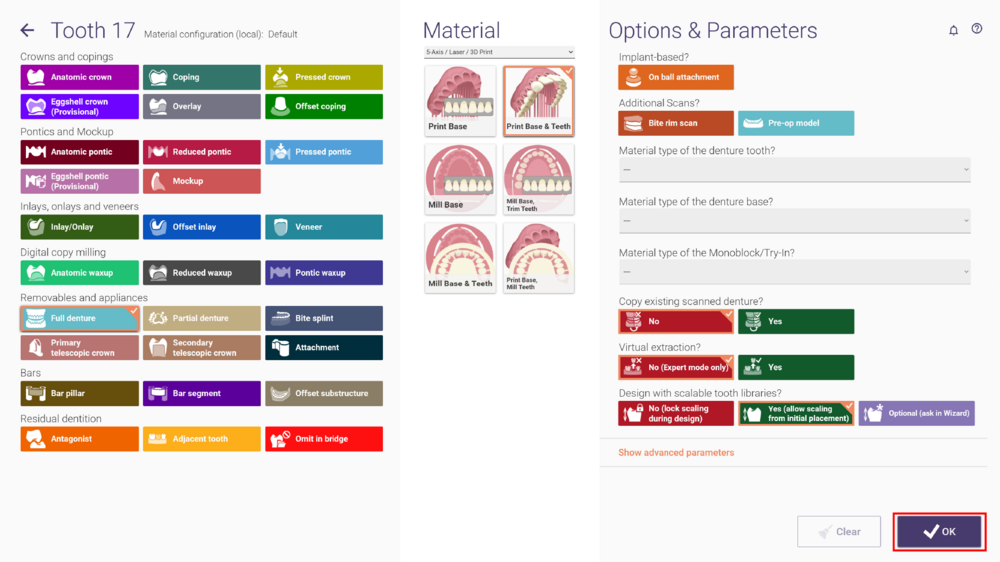
Task: Click the back arrow beside Tooth 17
Action: [x=27, y=30]
